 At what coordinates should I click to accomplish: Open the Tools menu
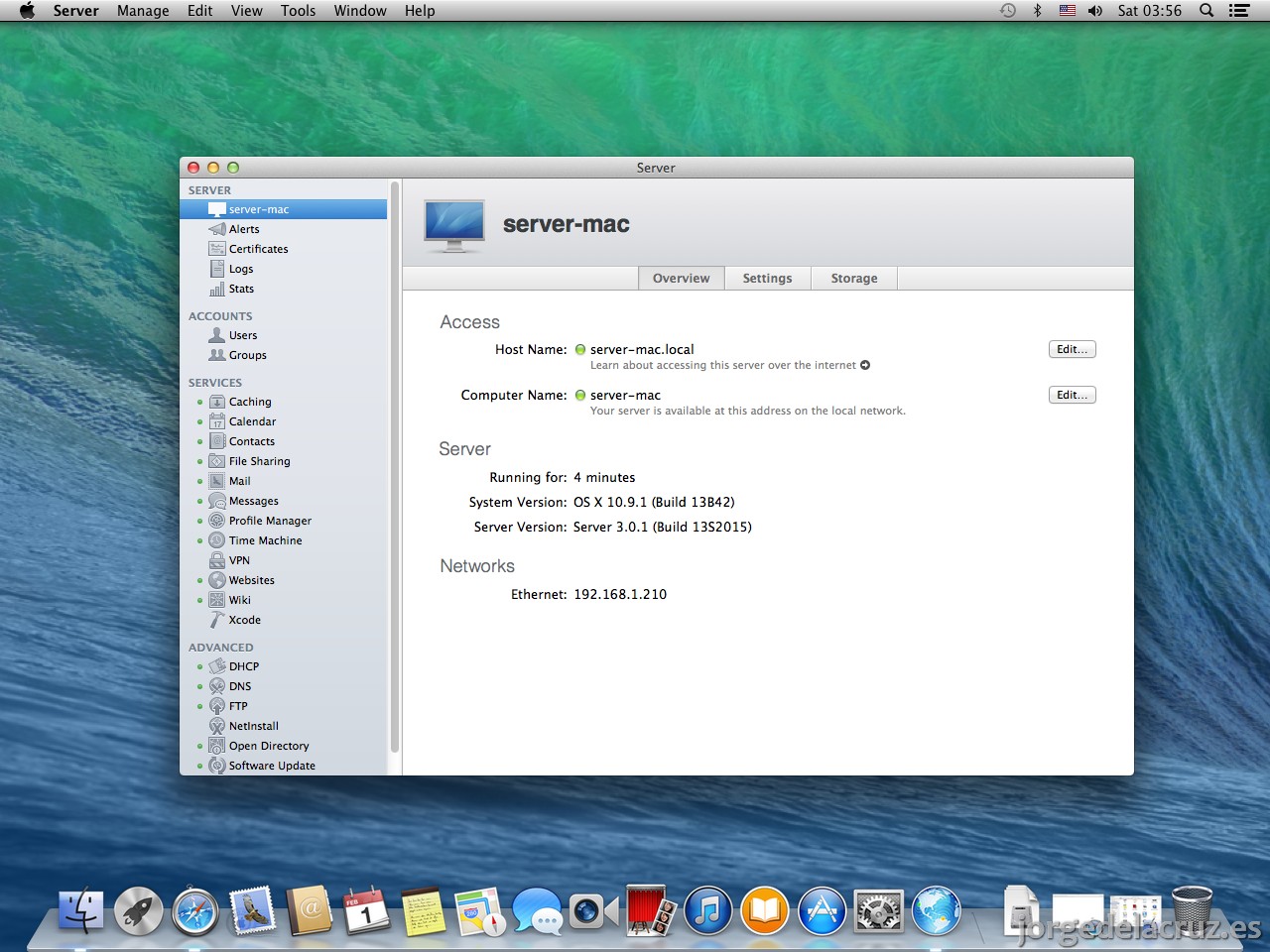pyautogui.click(x=298, y=11)
